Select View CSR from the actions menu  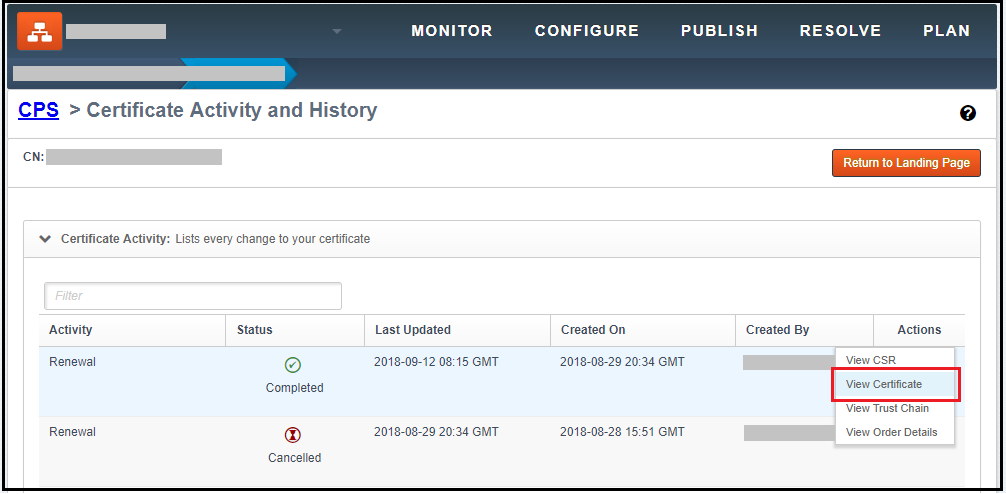[x=870, y=360]
